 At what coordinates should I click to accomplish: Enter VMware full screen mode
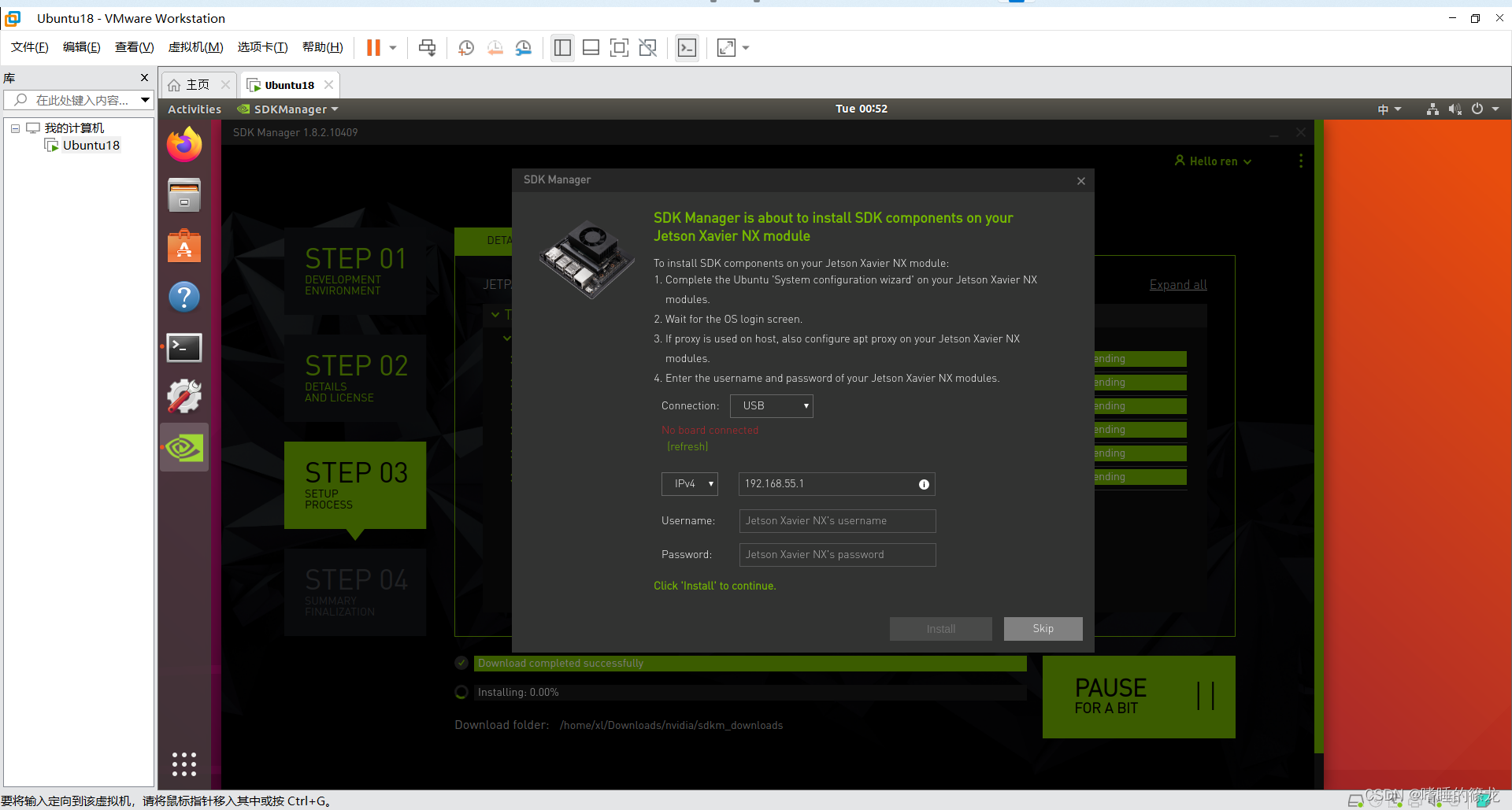pos(619,48)
